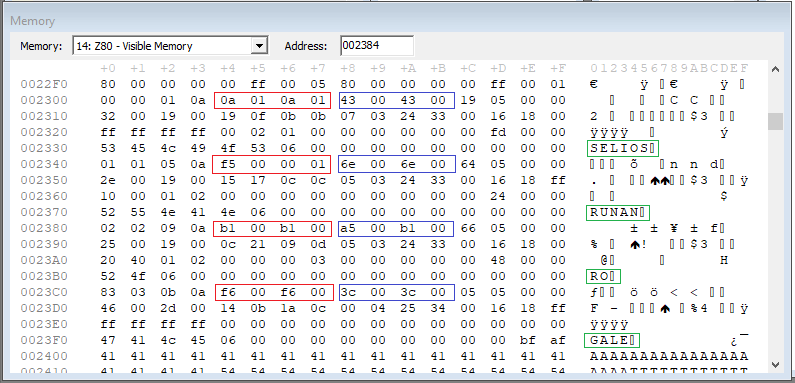Click byte bf in row 0023F0

coord(528,340)
